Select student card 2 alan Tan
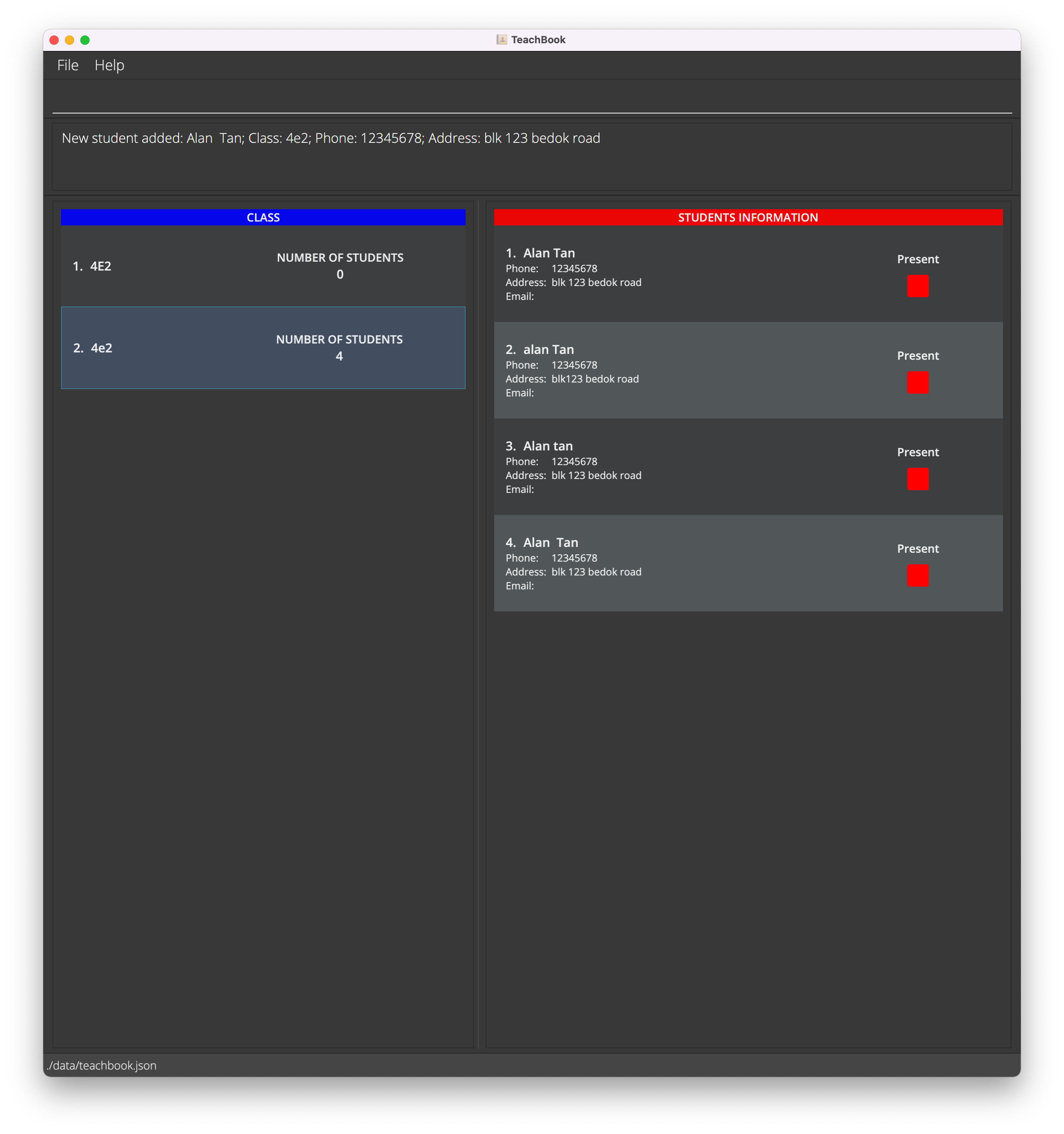The image size is (1064, 1134). pos(684,371)
